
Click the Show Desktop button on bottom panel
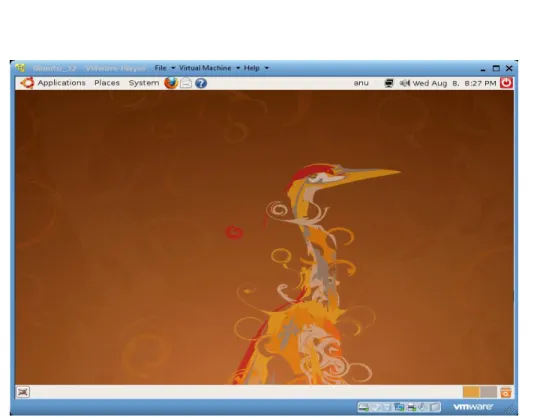pos(23,392)
